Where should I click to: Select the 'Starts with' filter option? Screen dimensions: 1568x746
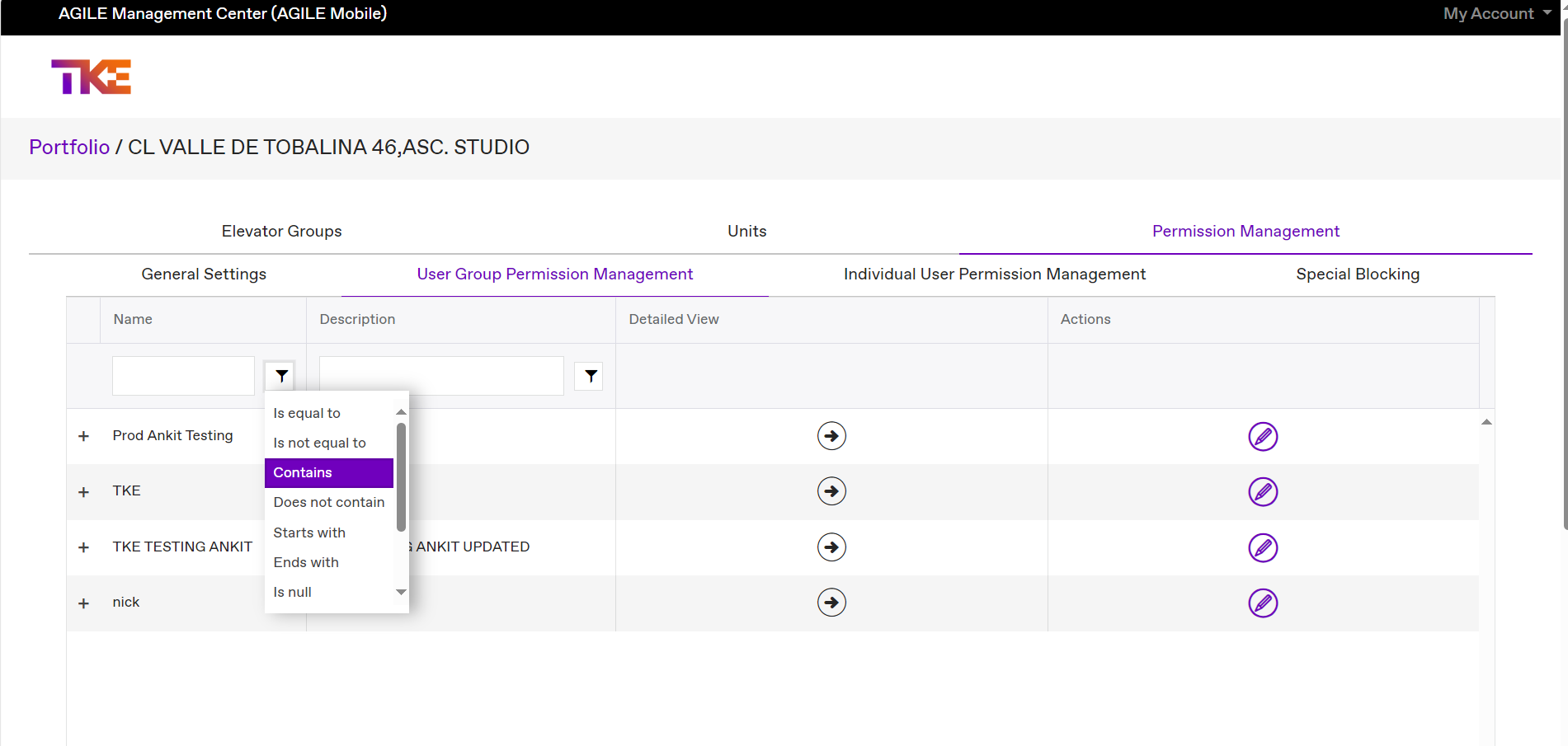pos(309,533)
